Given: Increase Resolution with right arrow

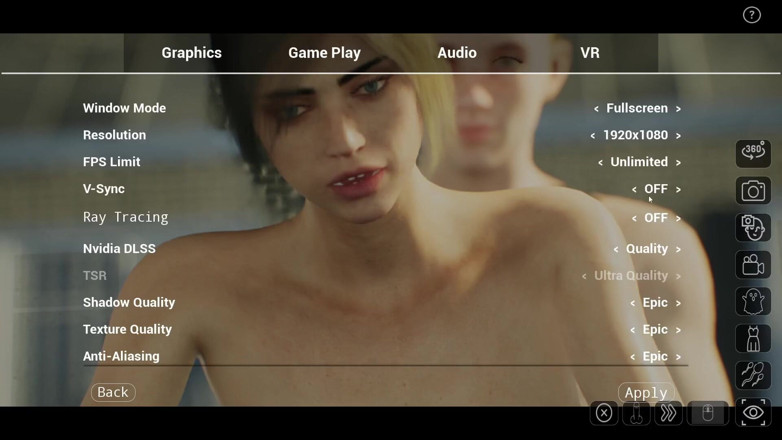Looking at the screenshot, I should pos(678,136).
